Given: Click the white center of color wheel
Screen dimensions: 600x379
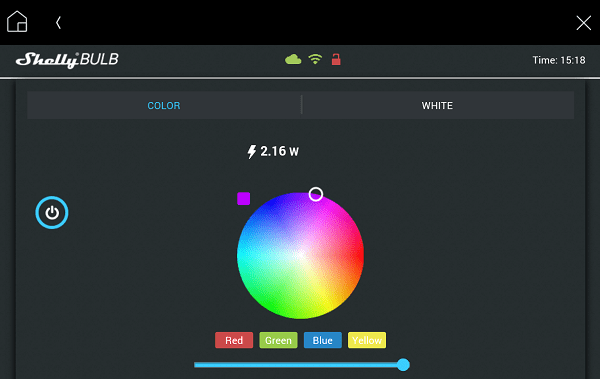Looking at the screenshot, I should 301,255.
